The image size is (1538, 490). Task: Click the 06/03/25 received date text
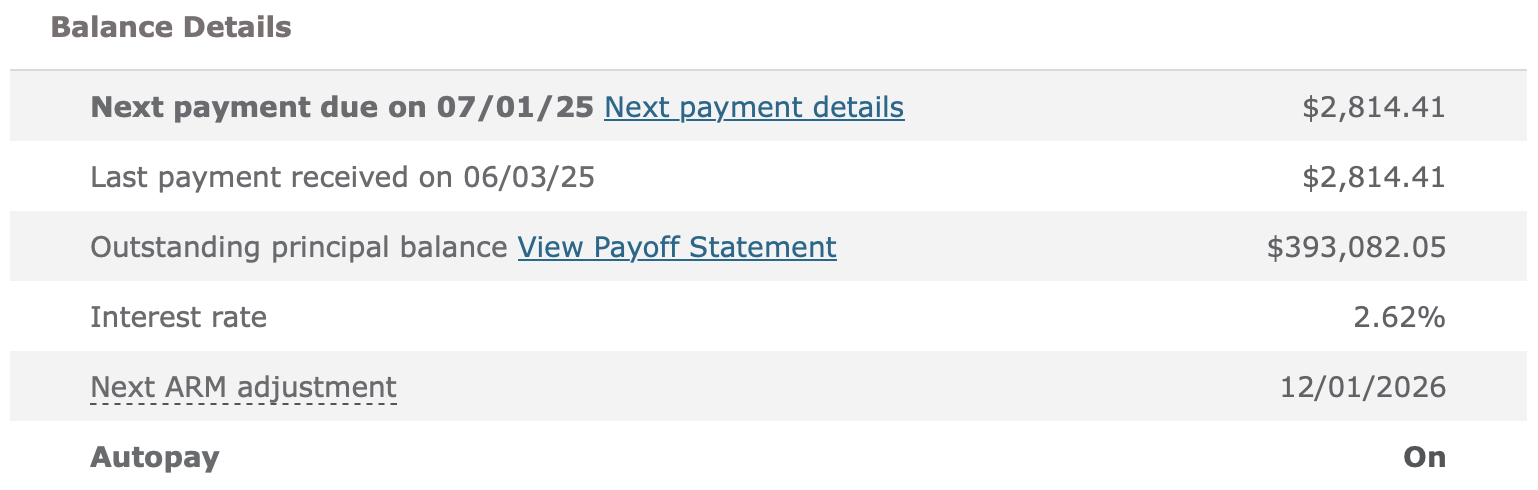click(x=530, y=178)
